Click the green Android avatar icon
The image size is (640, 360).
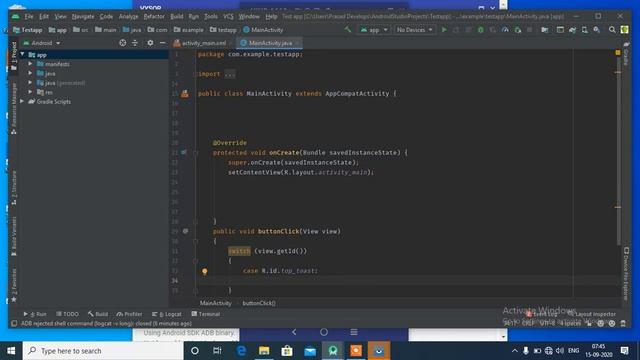pyautogui.click(x=624, y=30)
